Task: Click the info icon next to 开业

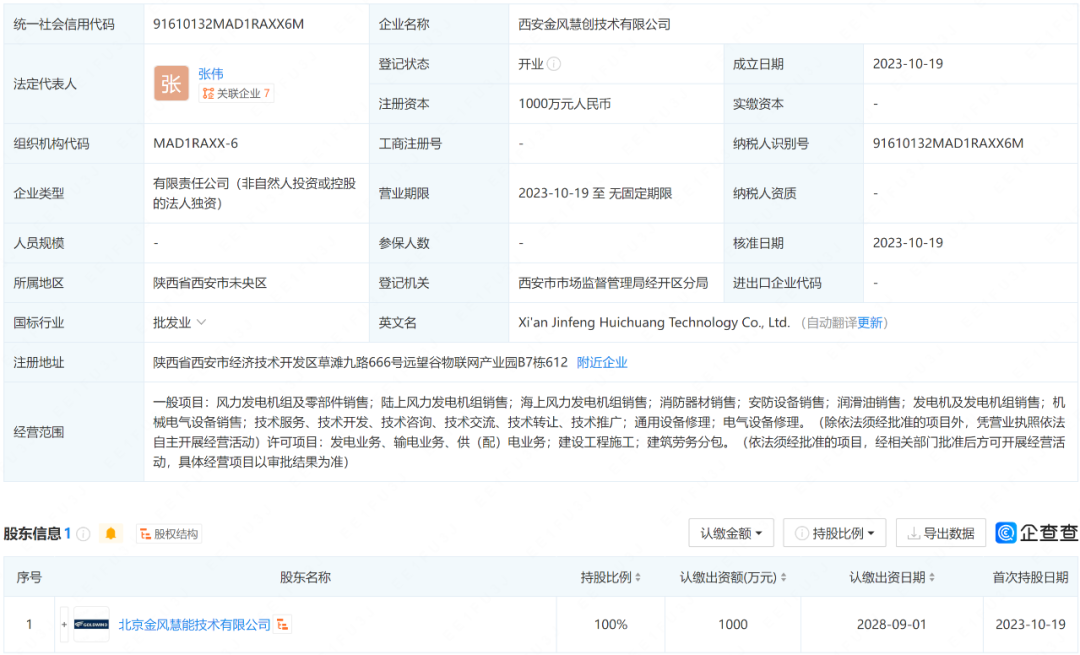Action: [x=554, y=64]
